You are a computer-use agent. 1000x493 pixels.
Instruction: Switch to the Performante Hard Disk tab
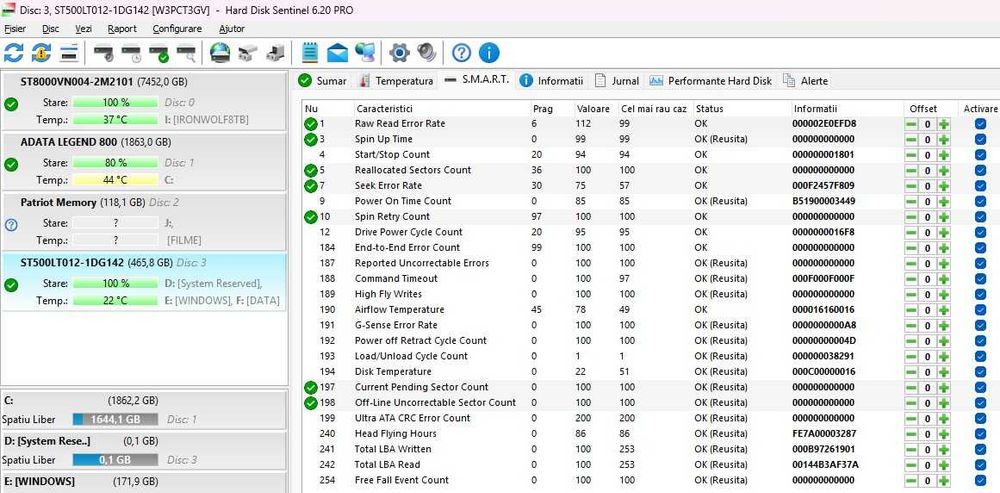tap(710, 81)
